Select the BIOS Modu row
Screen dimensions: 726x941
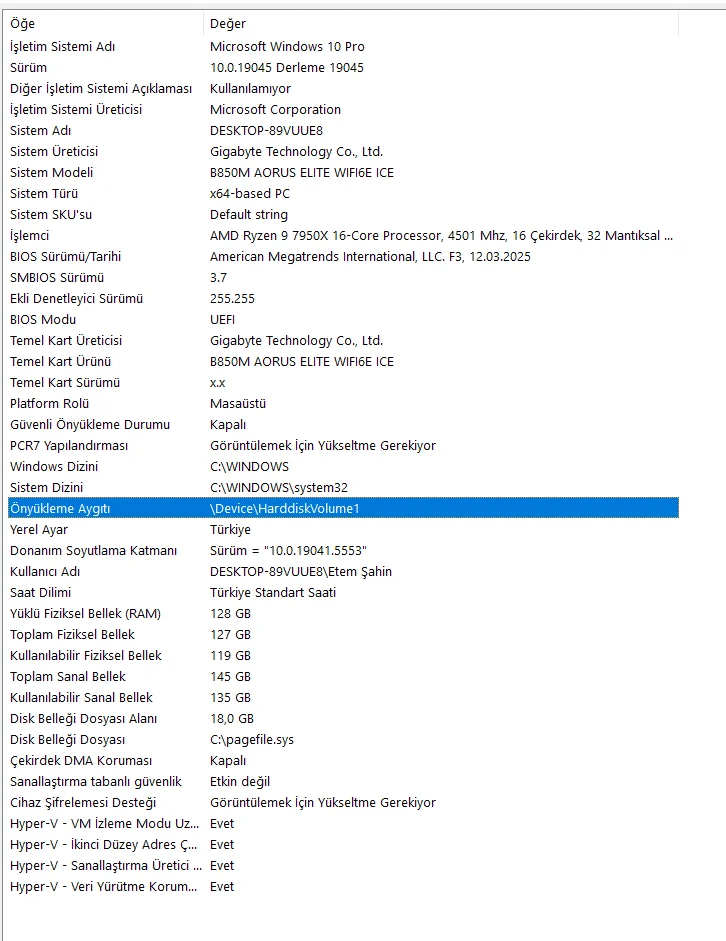pos(343,319)
